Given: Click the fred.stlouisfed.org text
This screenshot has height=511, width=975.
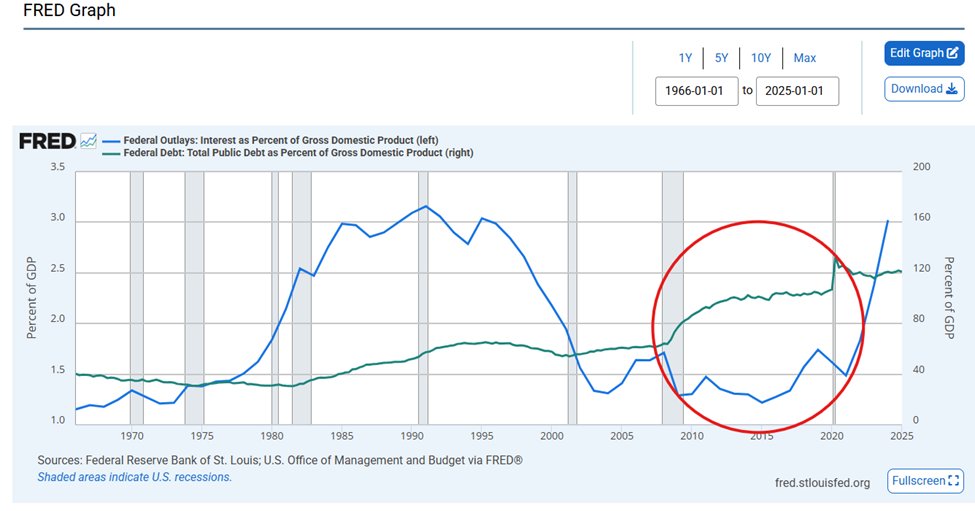Looking at the screenshot, I should (822, 483).
